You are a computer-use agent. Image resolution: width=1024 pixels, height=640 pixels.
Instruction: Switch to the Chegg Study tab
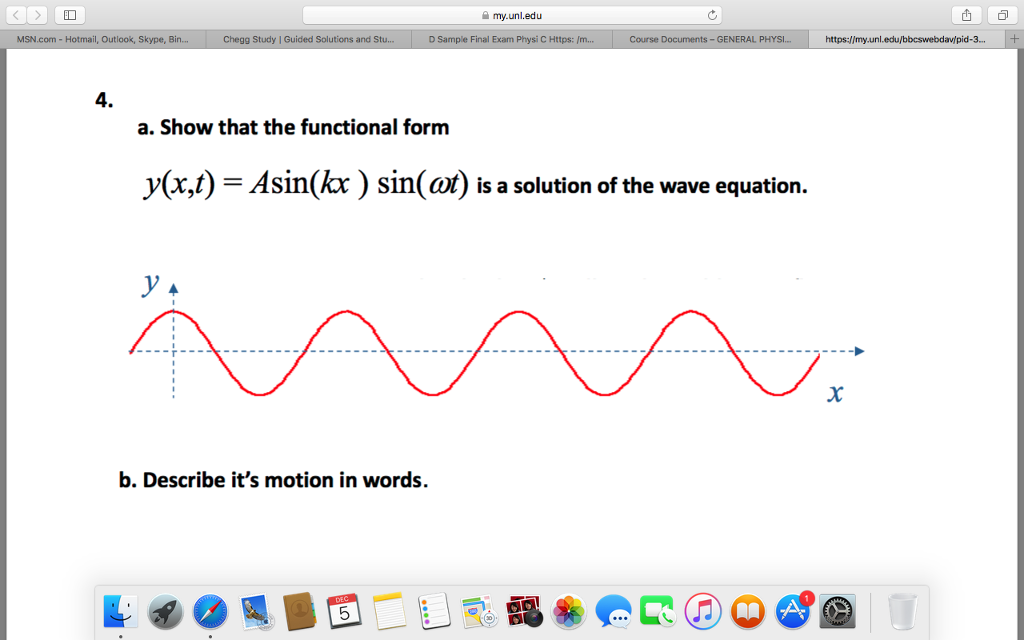click(x=306, y=39)
